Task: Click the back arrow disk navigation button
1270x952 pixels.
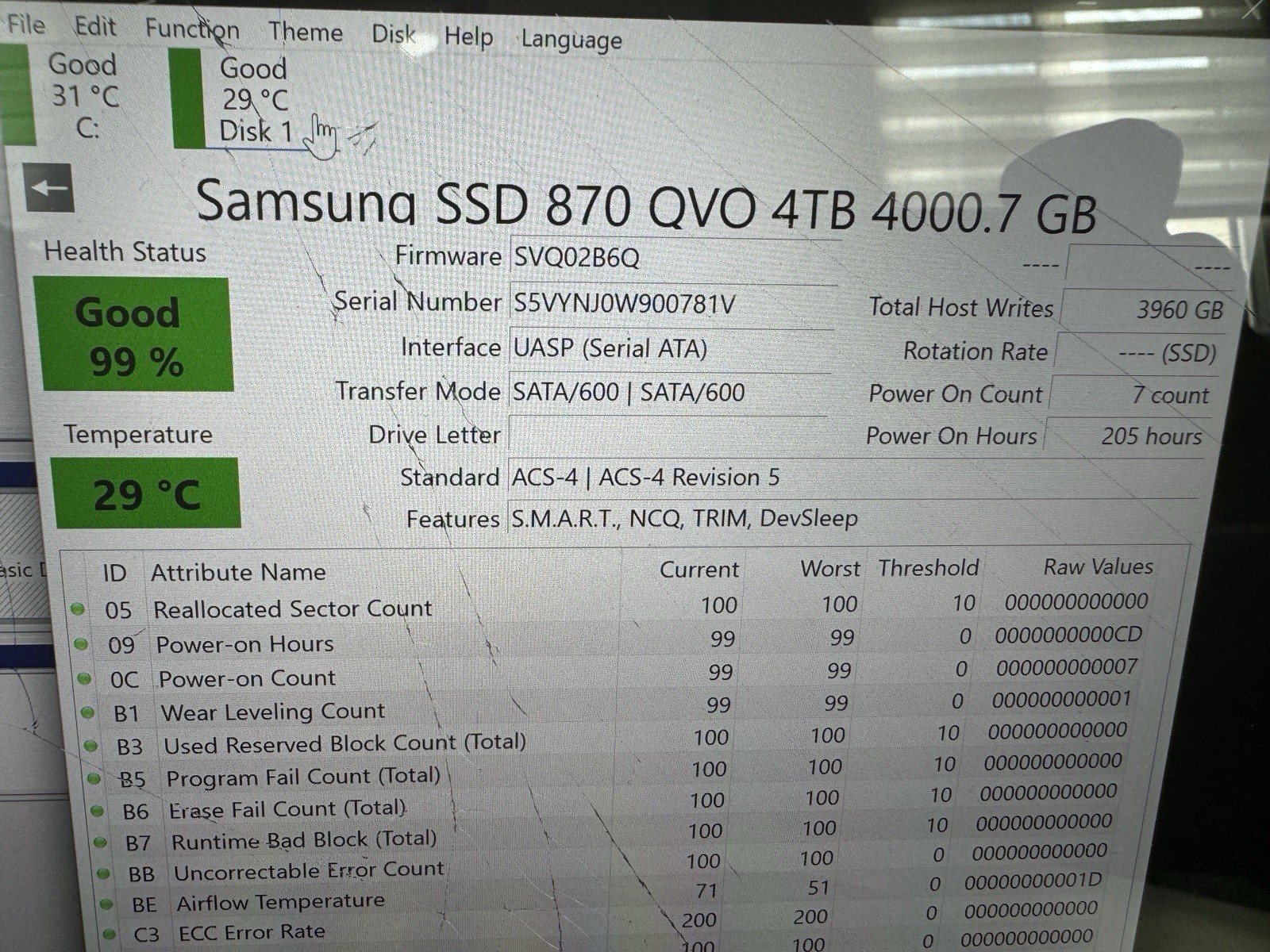Action: point(49,188)
